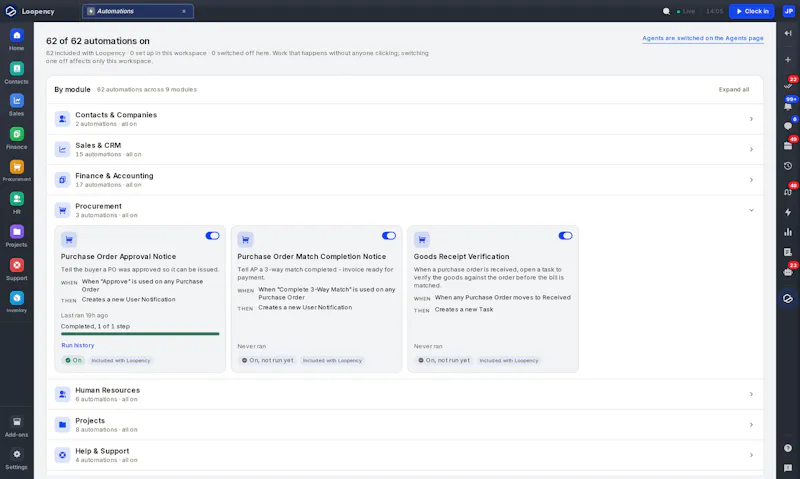Open the JP user avatar
800x479 pixels.
point(788,11)
